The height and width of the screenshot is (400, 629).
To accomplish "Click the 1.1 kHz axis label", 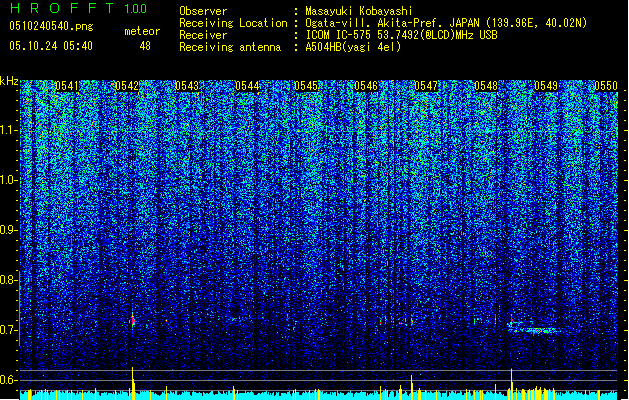I will (8, 130).
